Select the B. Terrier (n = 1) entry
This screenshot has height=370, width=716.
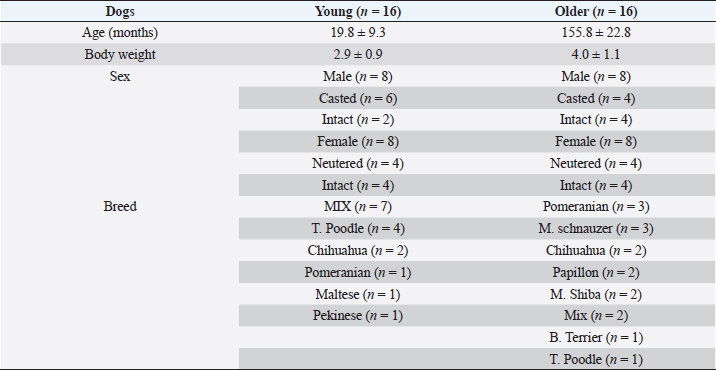pyautogui.click(x=596, y=337)
